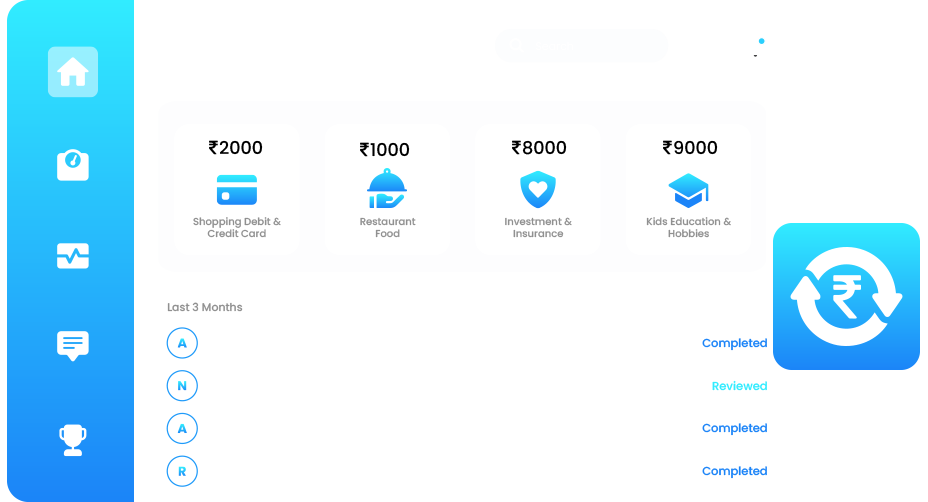This screenshot has width=928, height=502.
Task: Click the Restaurant Food label
Action: click(x=387, y=228)
